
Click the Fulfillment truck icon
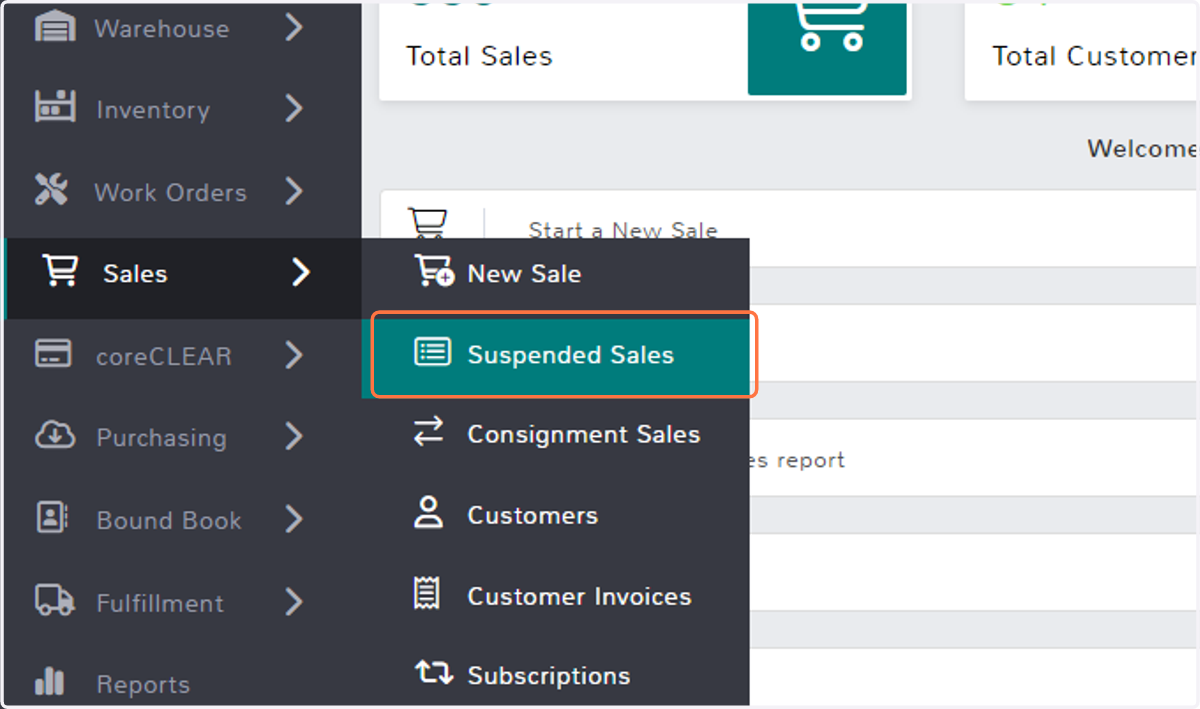(55, 600)
